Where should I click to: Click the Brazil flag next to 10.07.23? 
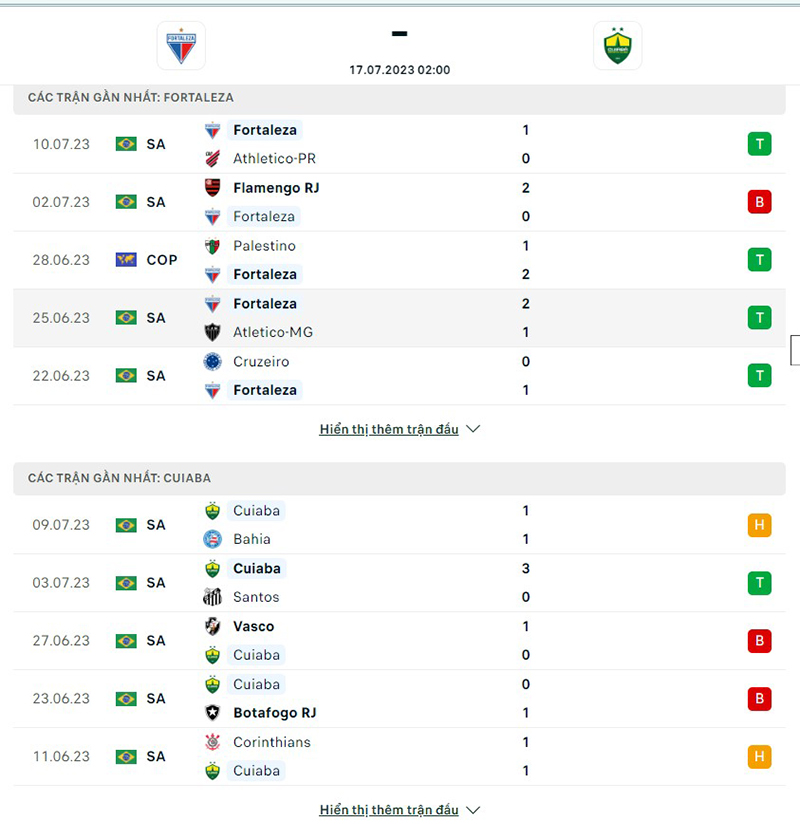(125, 144)
